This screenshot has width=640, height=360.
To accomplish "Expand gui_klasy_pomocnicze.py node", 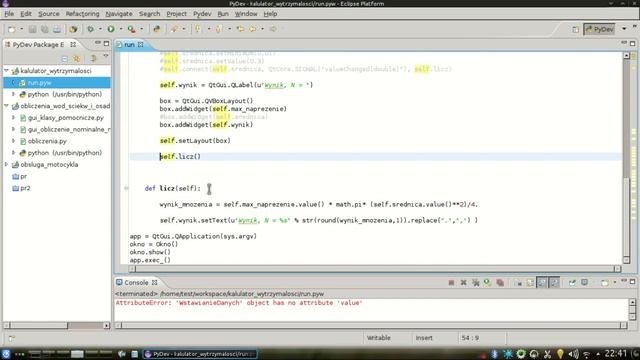I will pos(13,118).
